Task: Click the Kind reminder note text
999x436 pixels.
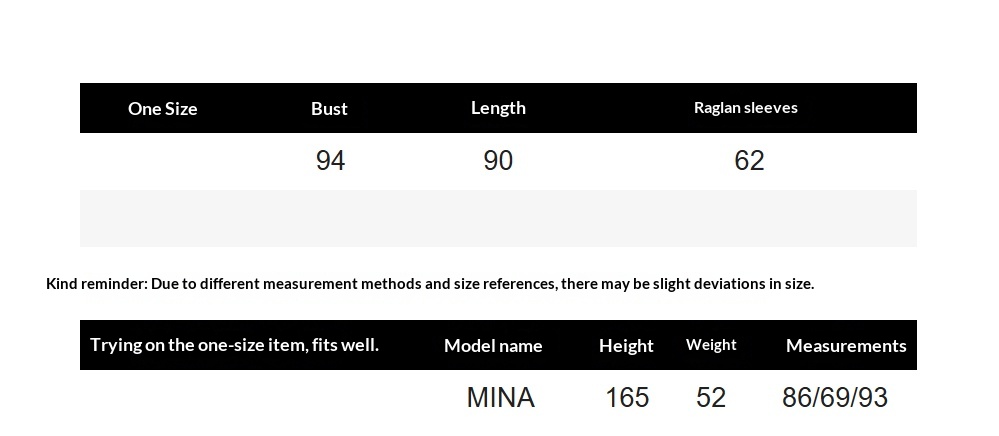Action: (430, 284)
